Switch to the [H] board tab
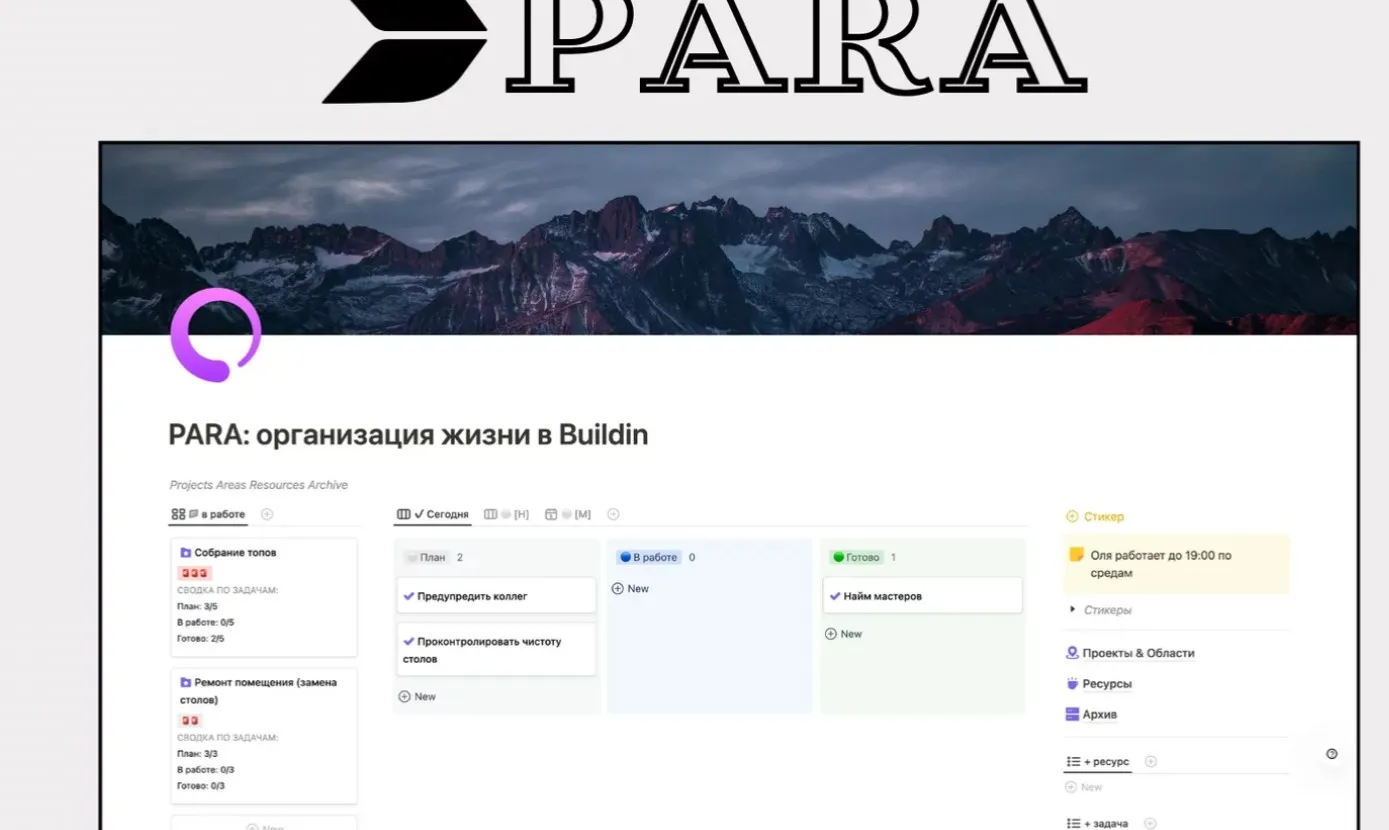This screenshot has height=830, width=1389. click(x=506, y=514)
